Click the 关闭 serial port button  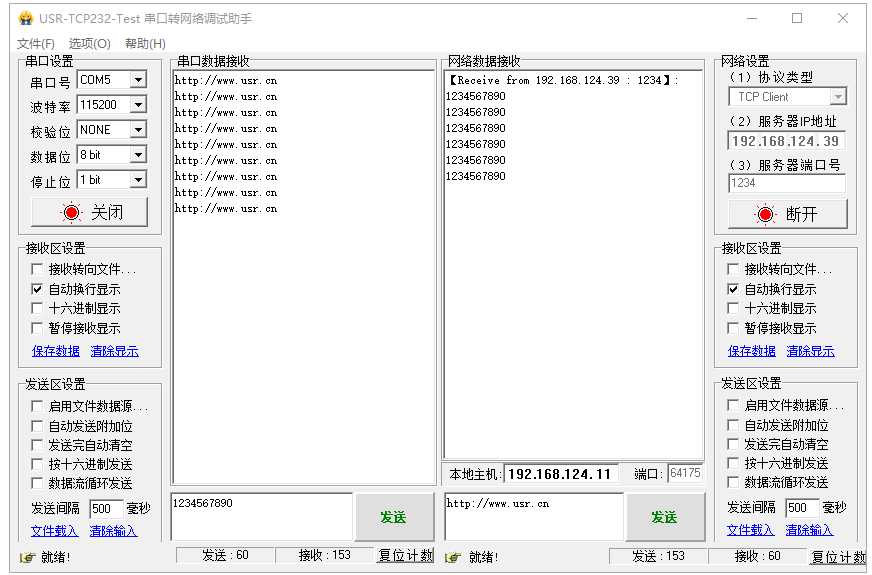(90, 212)
